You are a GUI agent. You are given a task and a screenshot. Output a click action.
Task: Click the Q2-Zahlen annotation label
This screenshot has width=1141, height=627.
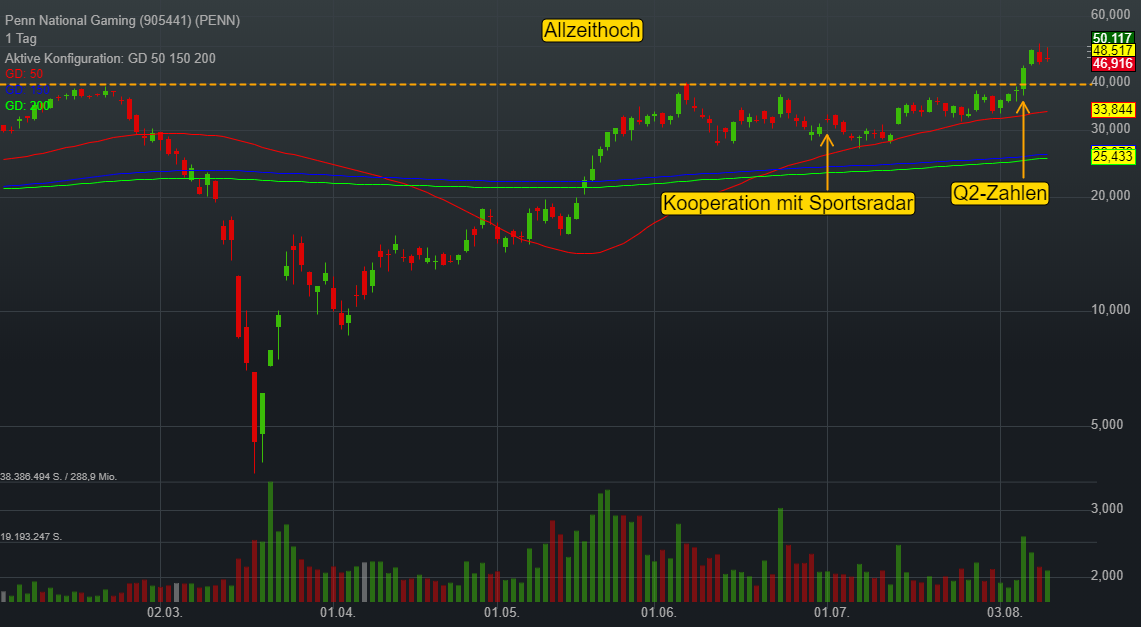pos(1000,193)
